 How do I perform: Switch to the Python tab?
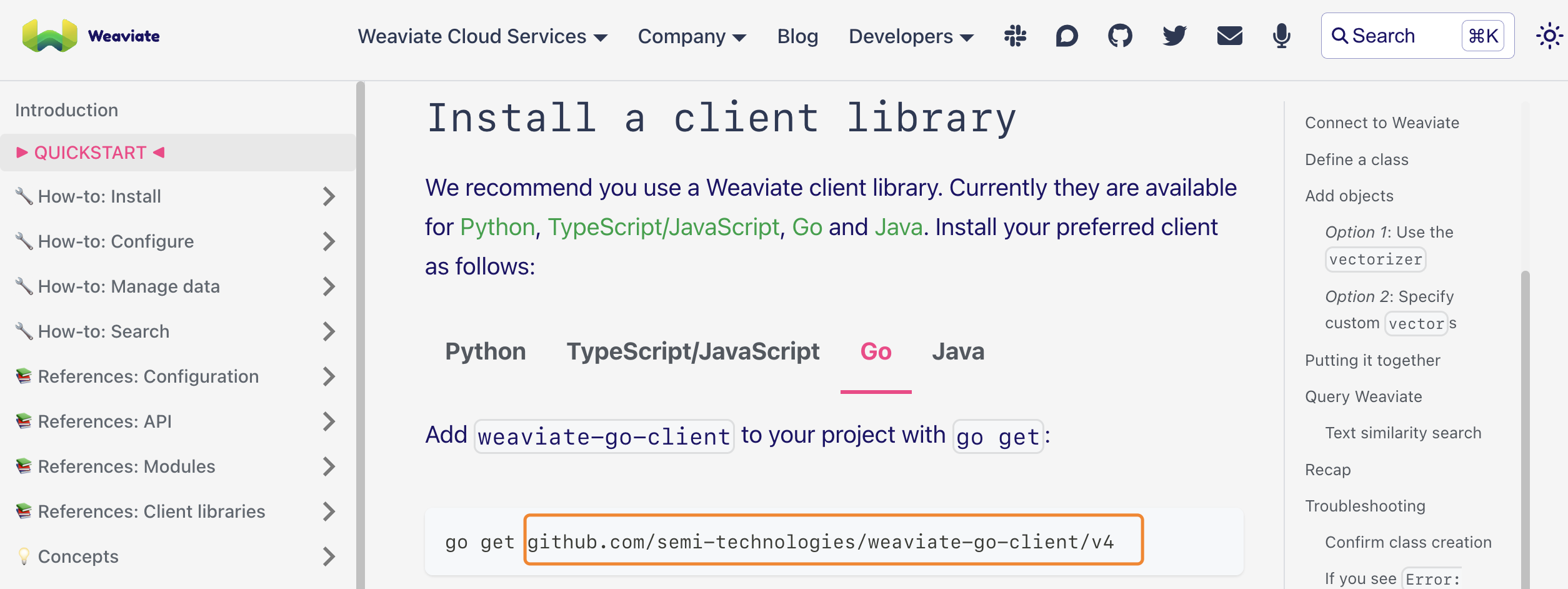tap(486, 351)
